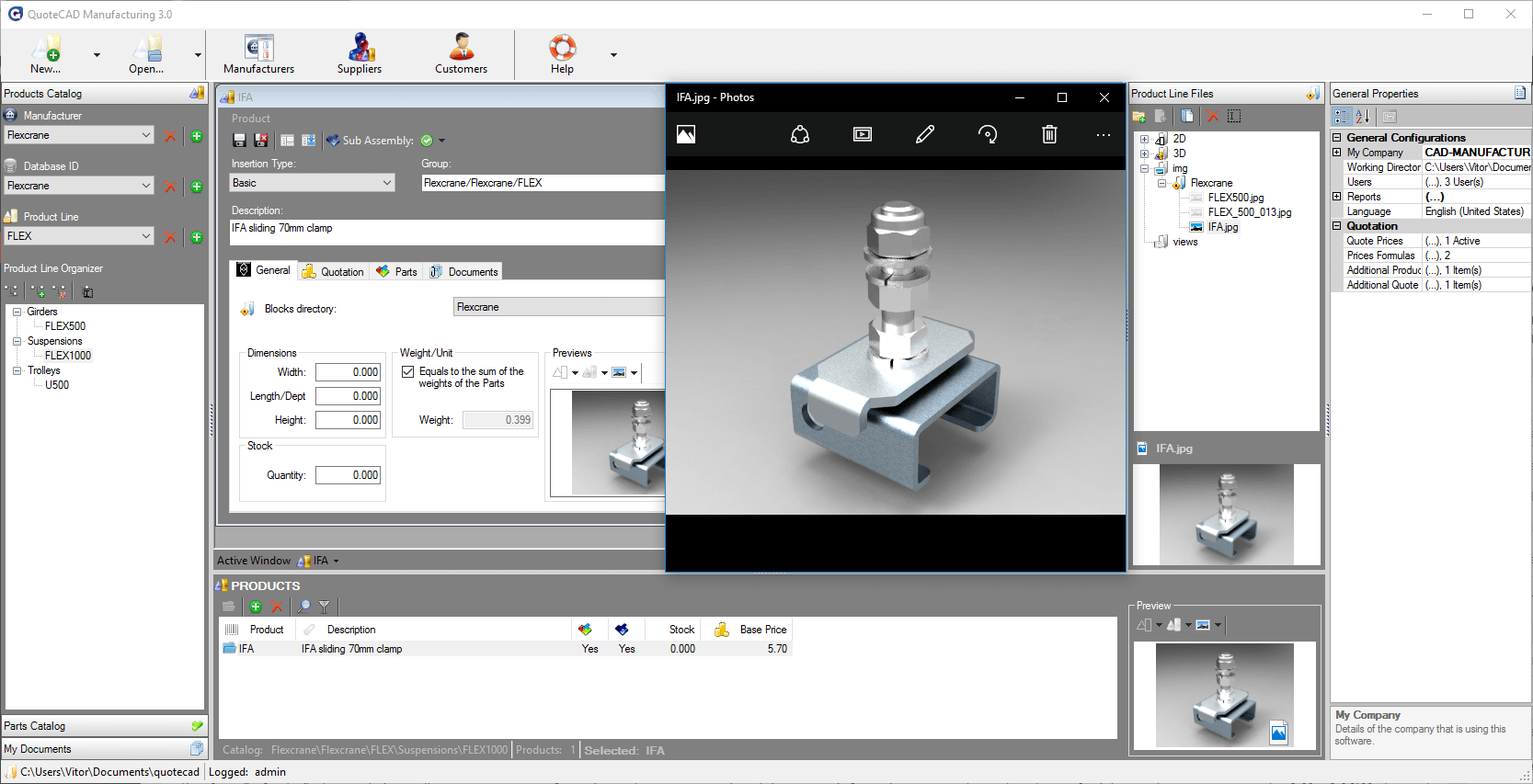Toggle weight equals sum of parts checkbox

coord(407,372)
